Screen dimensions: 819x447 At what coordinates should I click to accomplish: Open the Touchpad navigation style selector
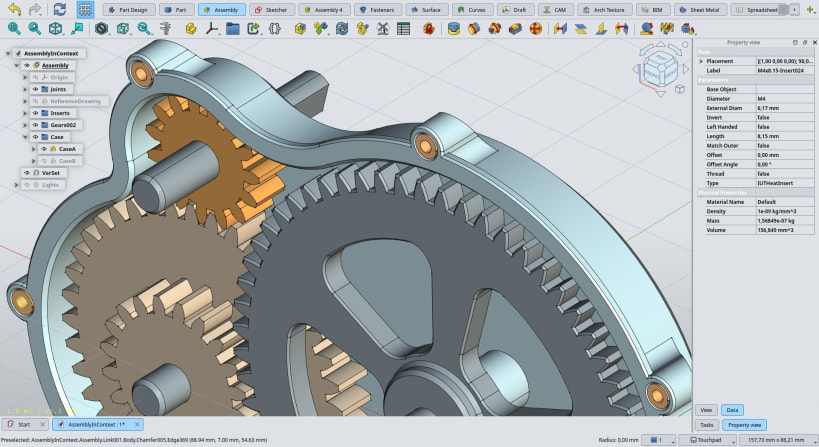[708, 440]
